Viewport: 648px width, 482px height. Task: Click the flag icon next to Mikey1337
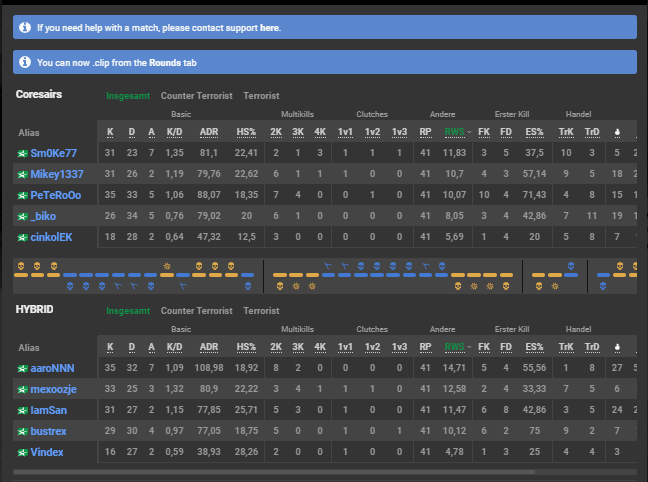tap(22, 175)
